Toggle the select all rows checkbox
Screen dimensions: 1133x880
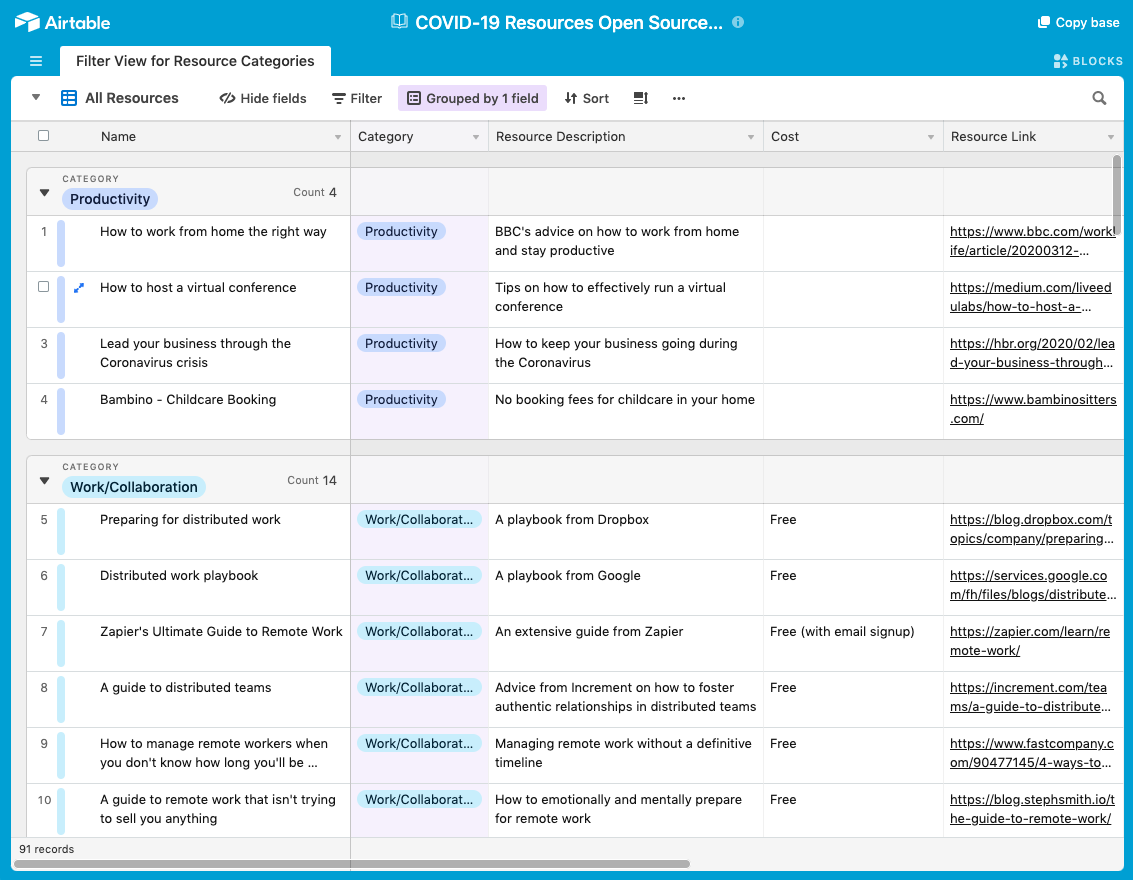[43, 136]
